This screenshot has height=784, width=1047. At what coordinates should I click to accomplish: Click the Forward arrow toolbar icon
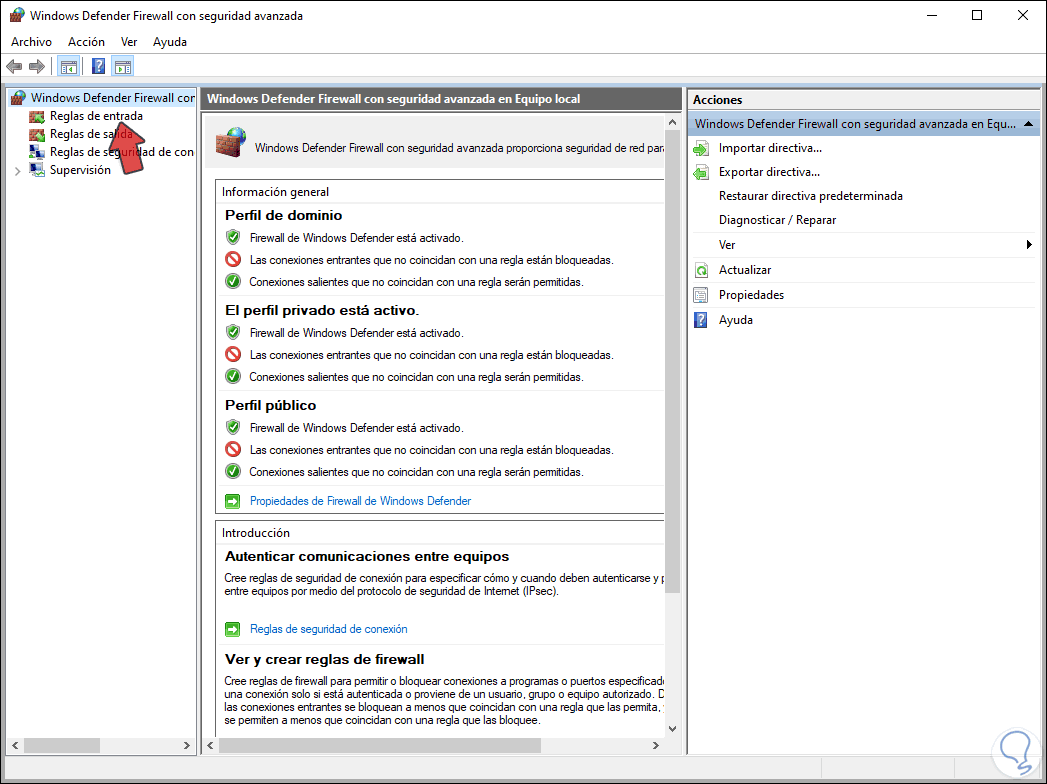point(37,66)
